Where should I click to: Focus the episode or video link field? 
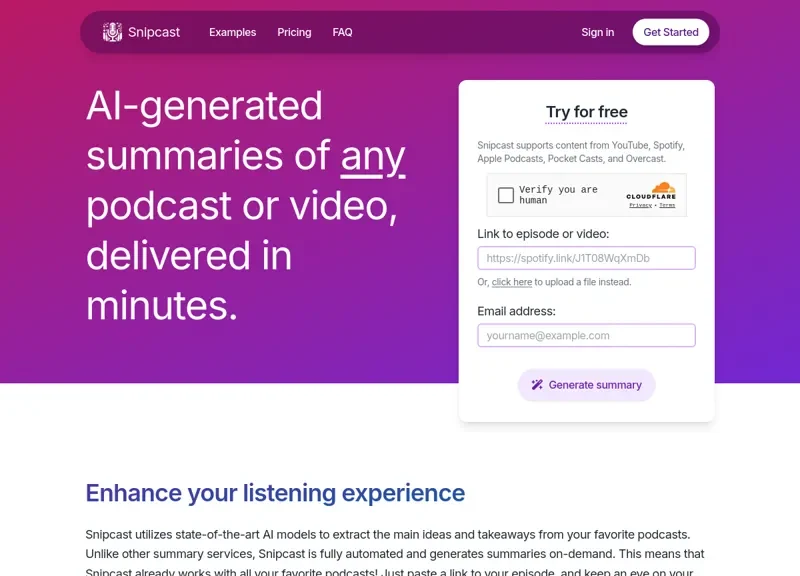click(586, 258)
